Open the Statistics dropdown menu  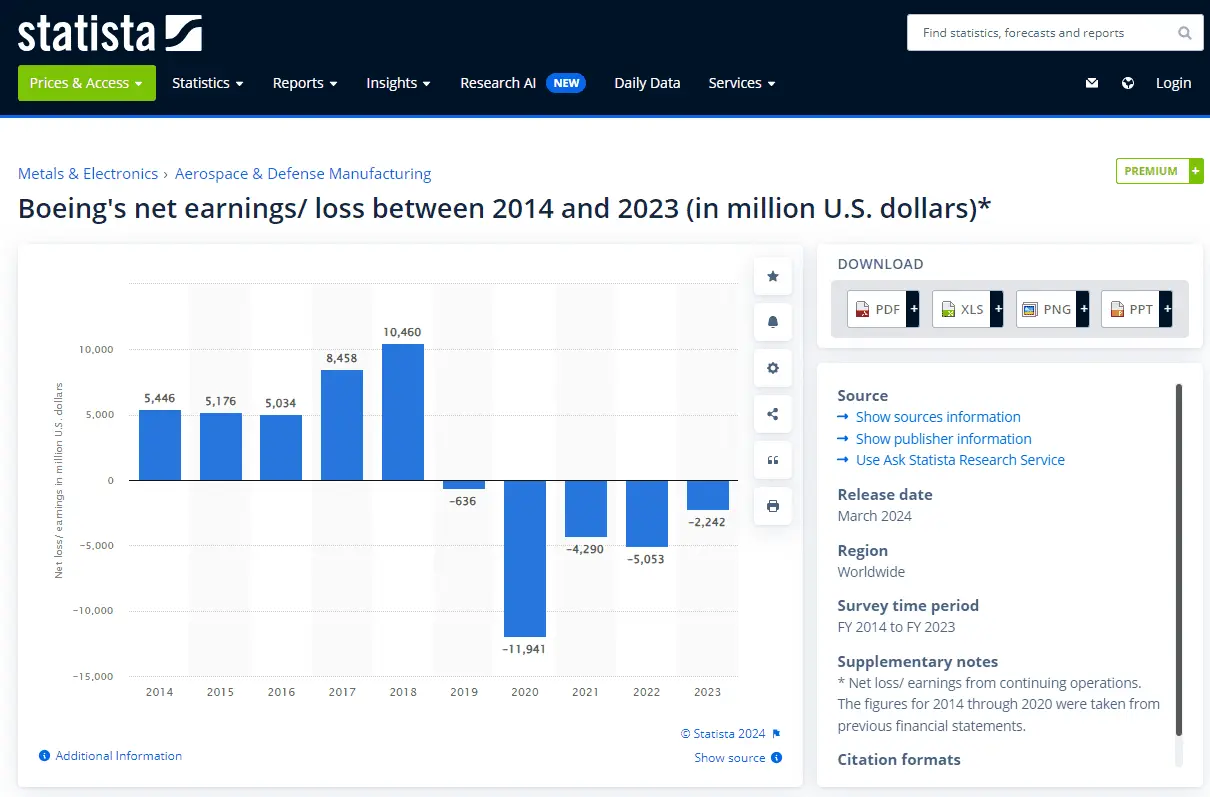[x=207, y=83]
